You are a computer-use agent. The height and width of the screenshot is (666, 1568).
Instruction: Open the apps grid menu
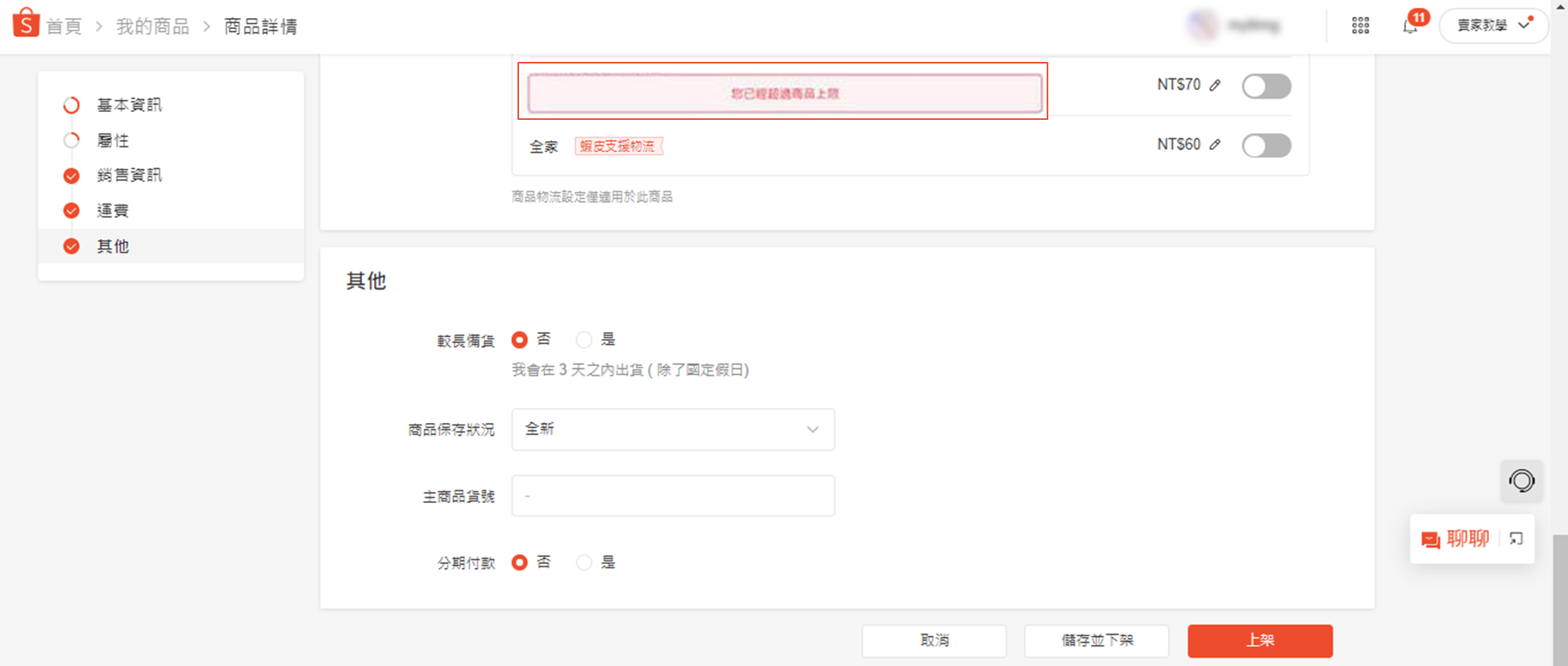(x=1360, y=26)
